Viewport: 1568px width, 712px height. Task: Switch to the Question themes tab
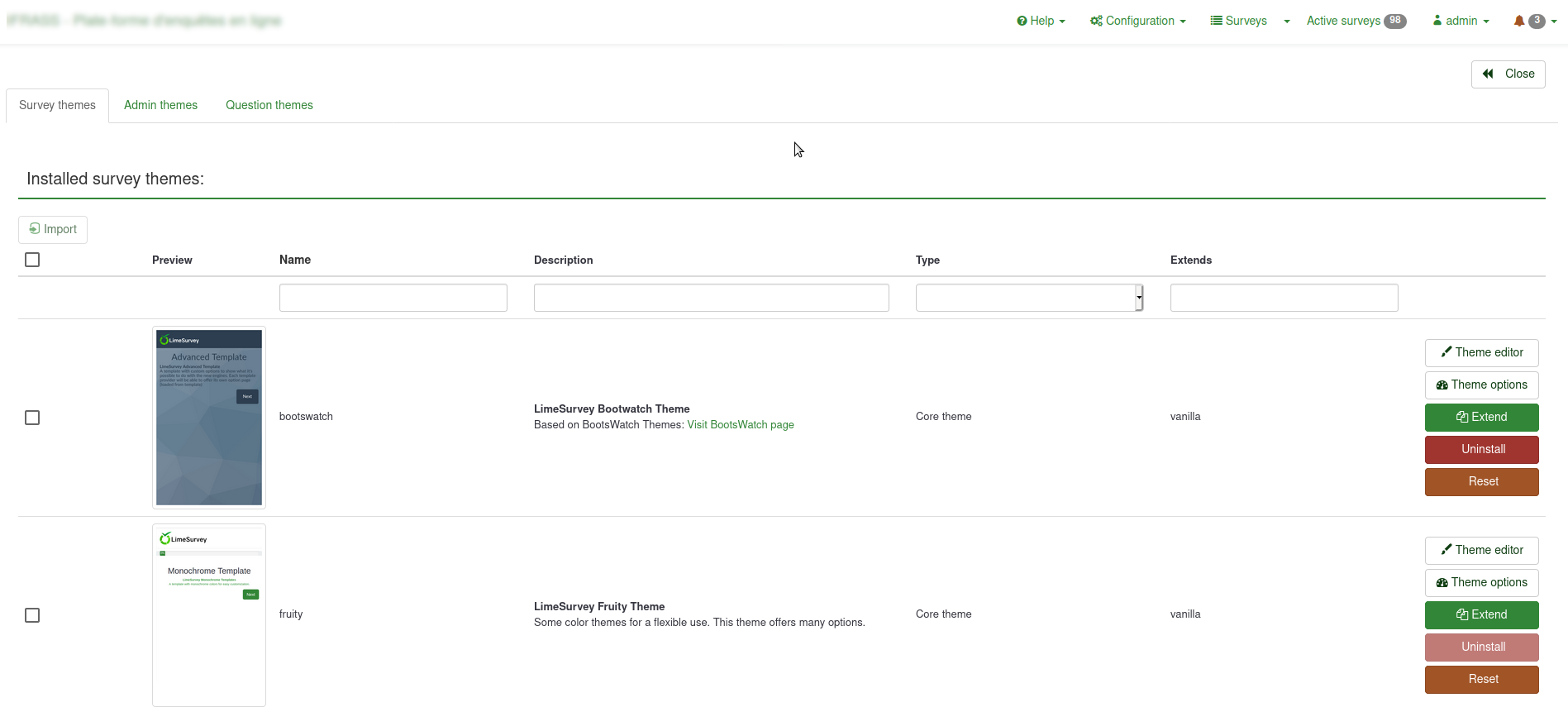coord(269,106)
